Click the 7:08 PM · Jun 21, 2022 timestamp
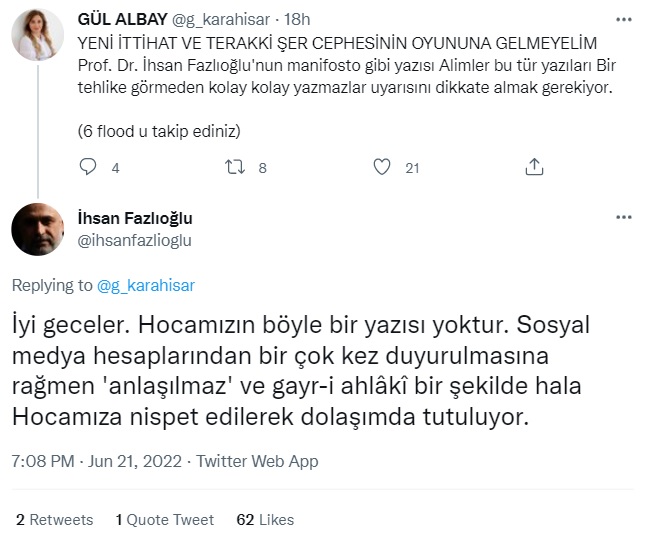Viewport: 650px width, 542px height. 97,461
